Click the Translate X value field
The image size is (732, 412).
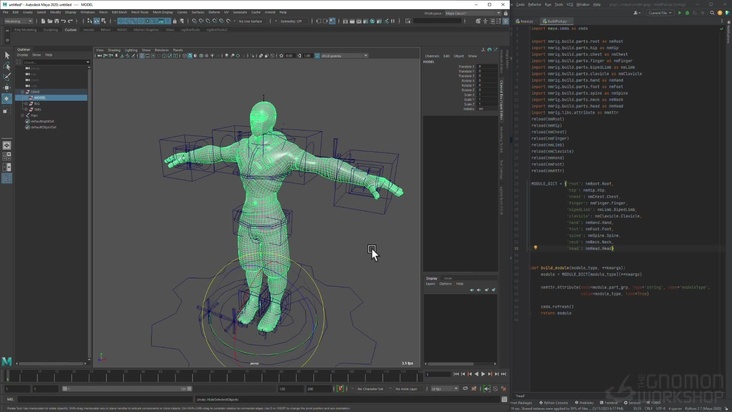tap(485, 66)
